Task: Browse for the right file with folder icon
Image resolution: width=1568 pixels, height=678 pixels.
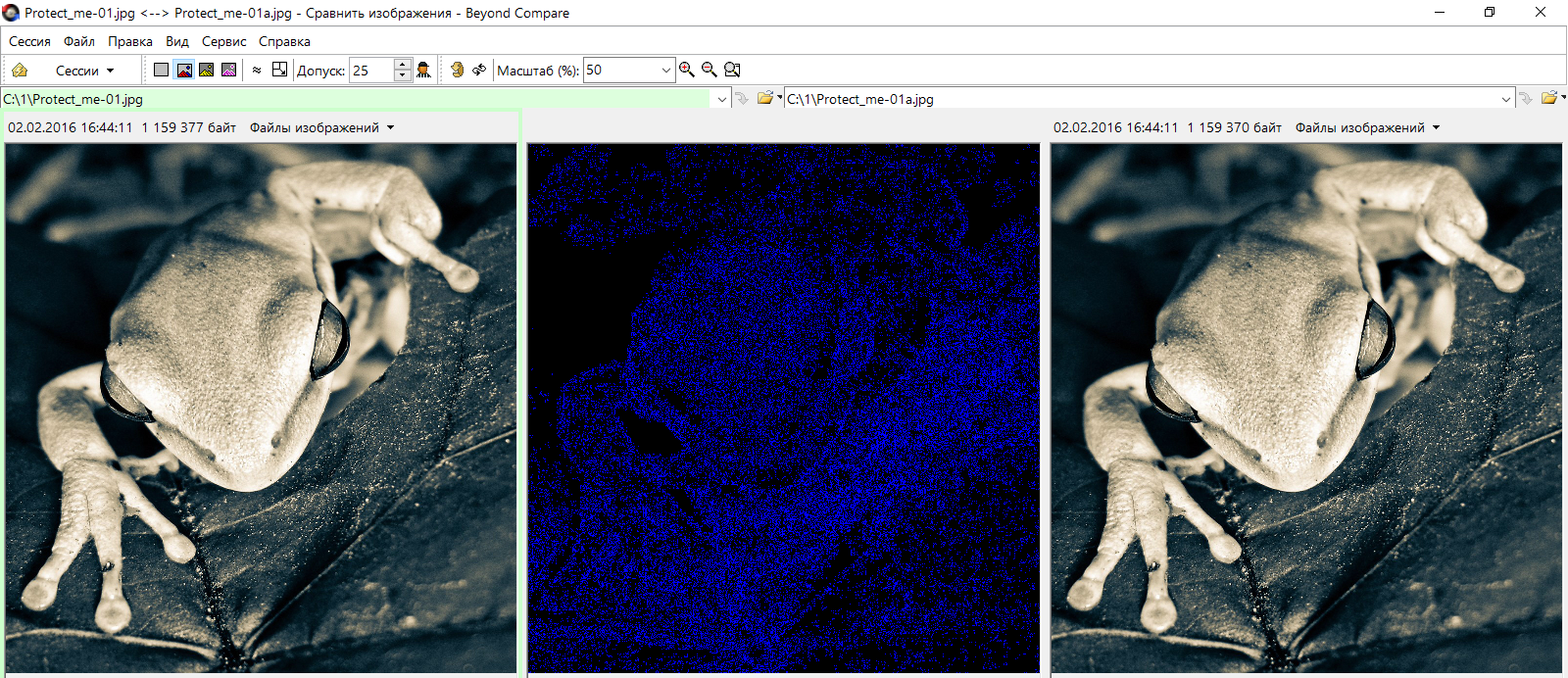Action: (x=1549, y=98)
